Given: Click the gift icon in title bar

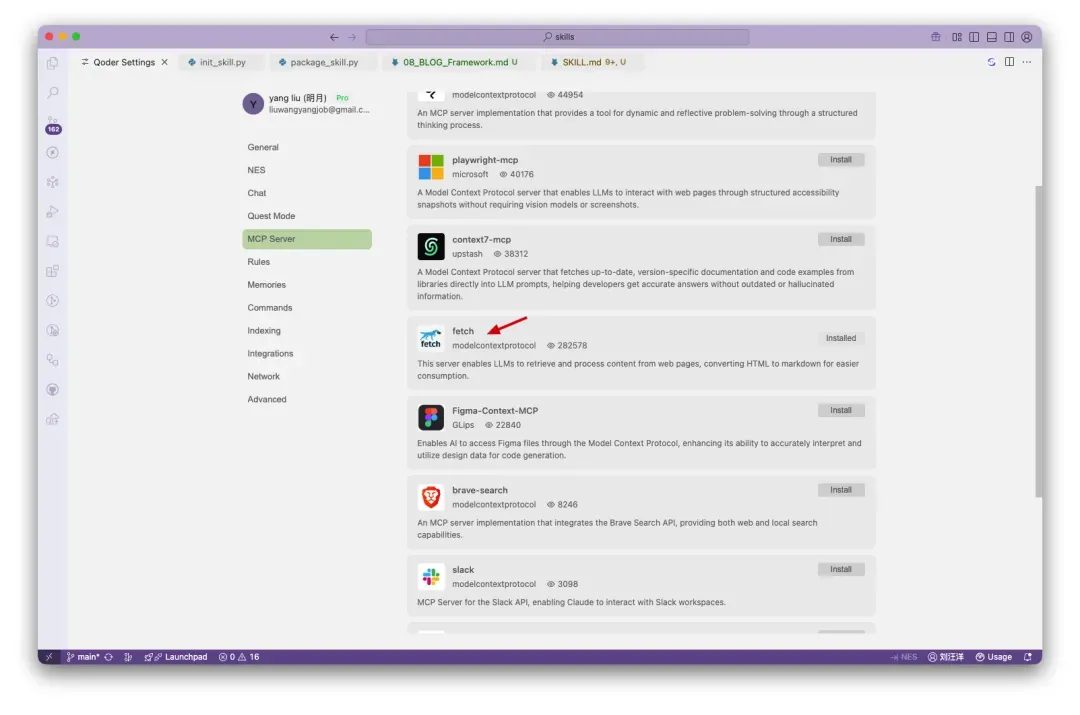Looking at the screenshot, I should pyautogui.click(x=935, y=37).
